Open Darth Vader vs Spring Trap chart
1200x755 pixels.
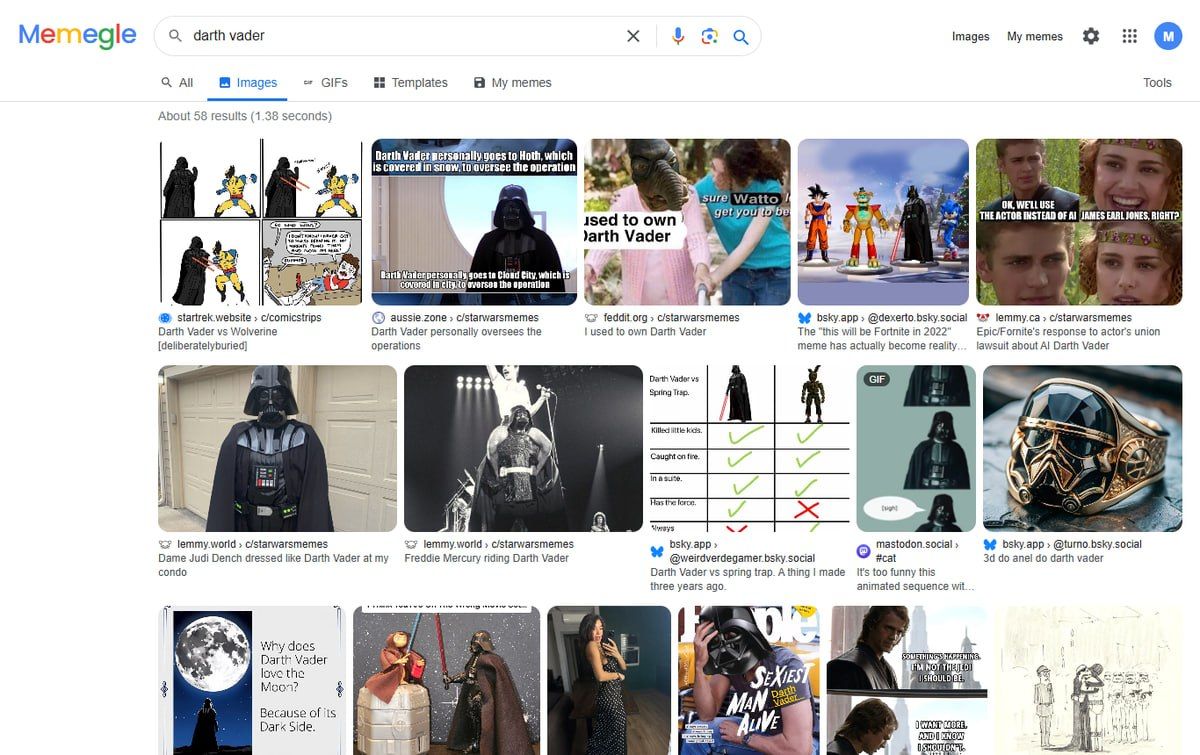749,448
